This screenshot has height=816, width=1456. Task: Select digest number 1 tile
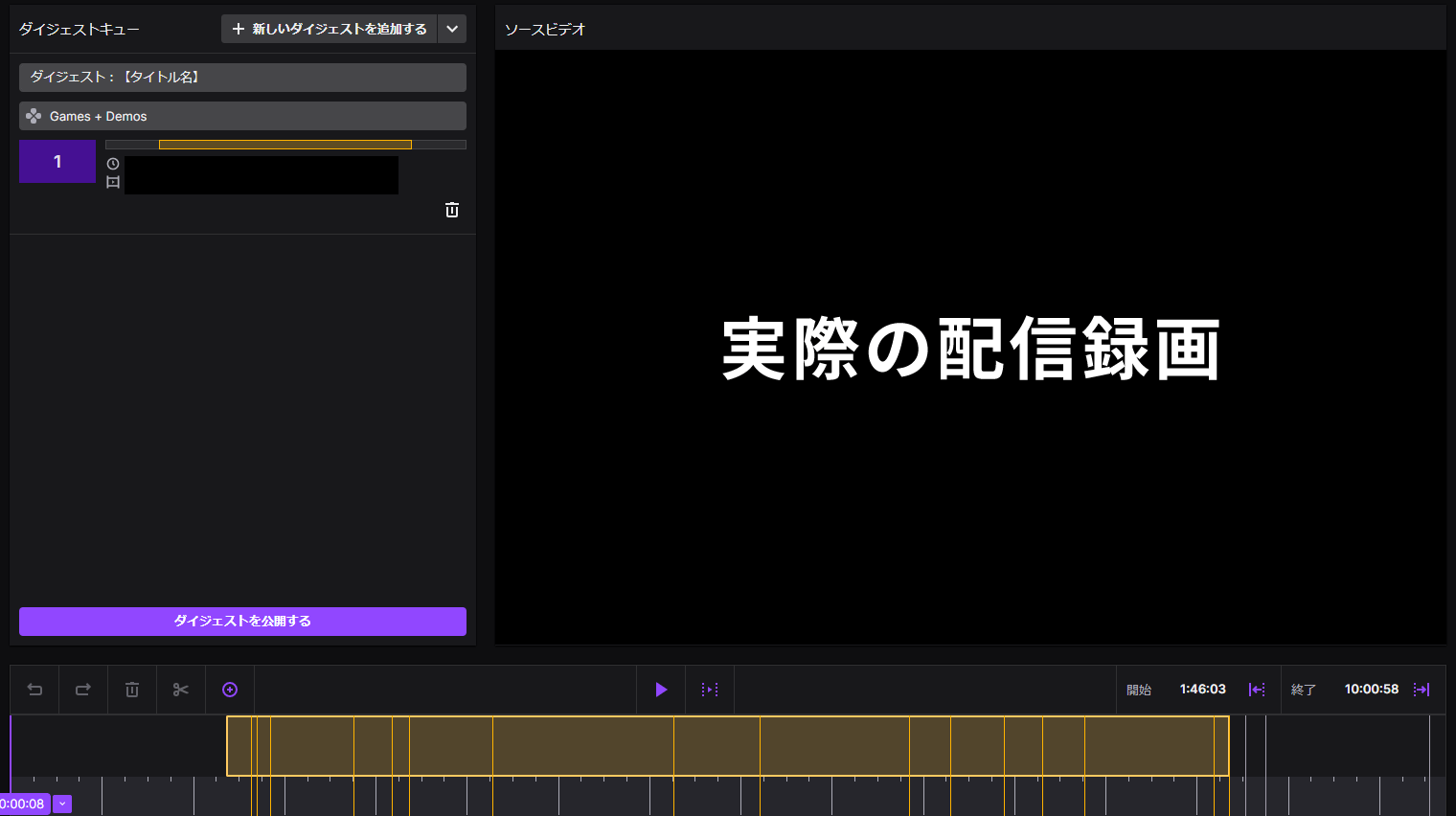(57, 161)
